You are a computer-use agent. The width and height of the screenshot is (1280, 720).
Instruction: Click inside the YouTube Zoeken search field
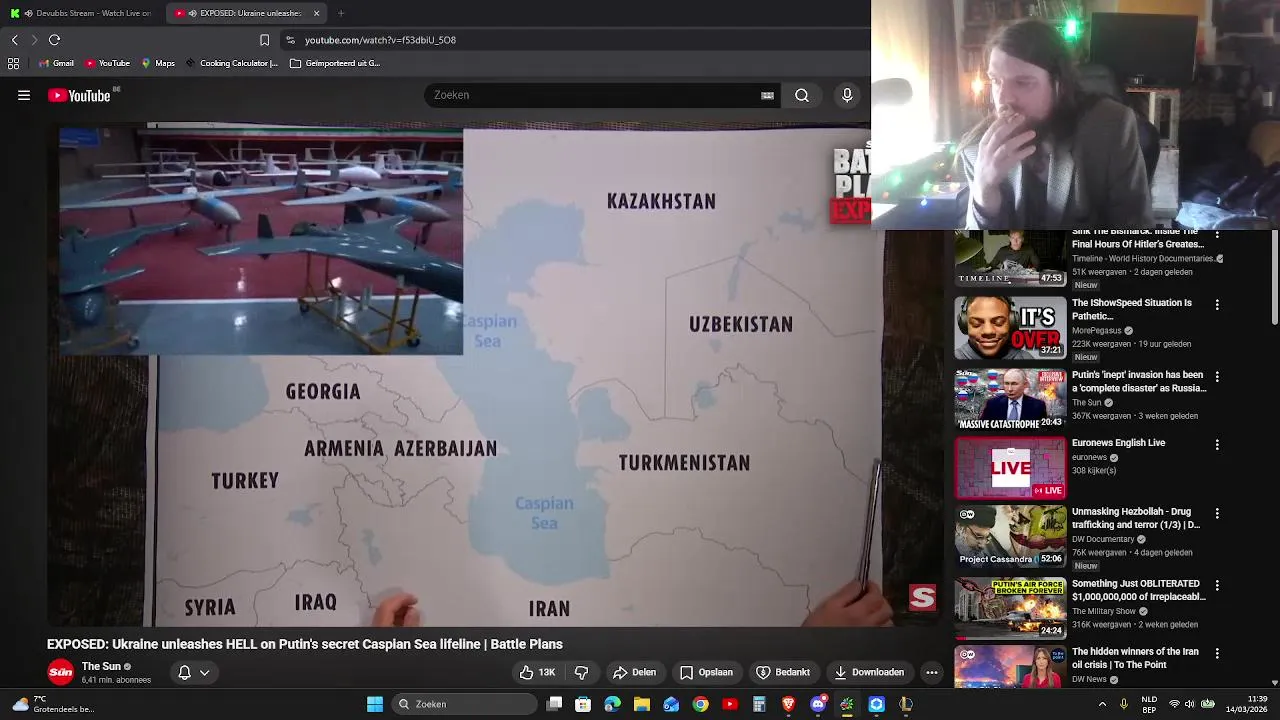point(595,95)
